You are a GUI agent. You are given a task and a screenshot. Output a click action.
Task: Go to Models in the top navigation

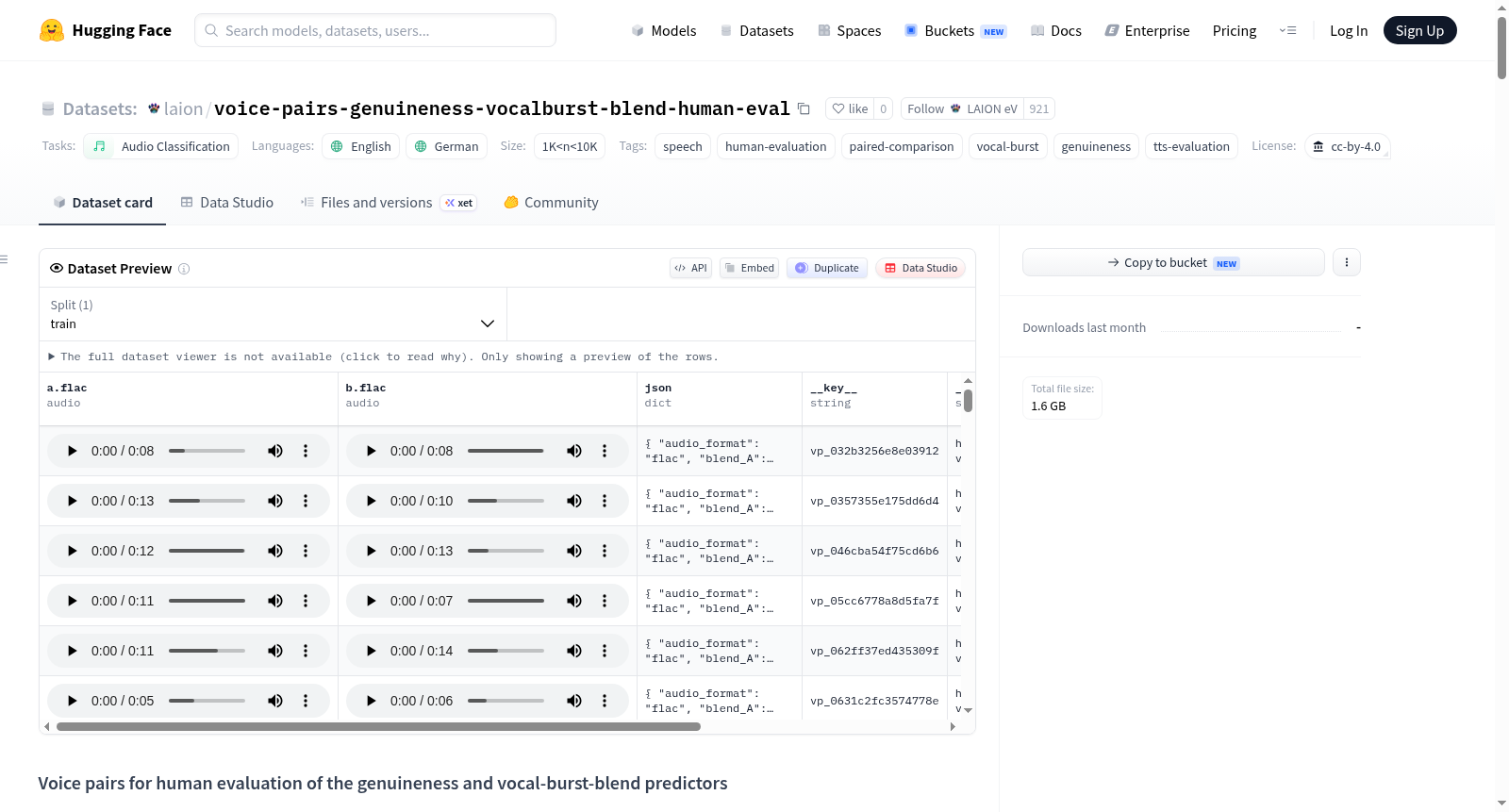coord(664,30)
